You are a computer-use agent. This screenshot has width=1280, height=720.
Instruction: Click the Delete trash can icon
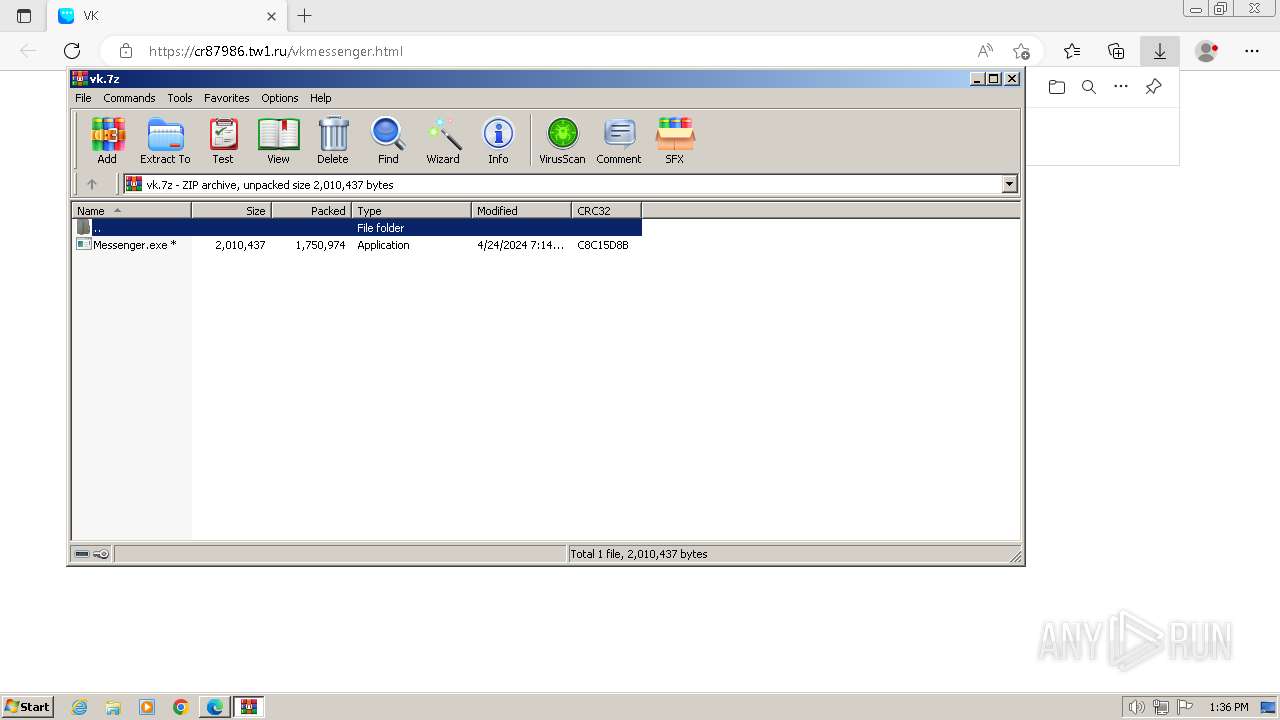(333, 140)
